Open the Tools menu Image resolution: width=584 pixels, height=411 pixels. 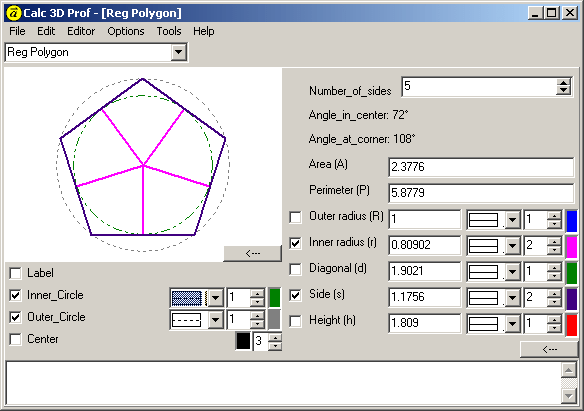pyautogui.click(x=169, y=31)
